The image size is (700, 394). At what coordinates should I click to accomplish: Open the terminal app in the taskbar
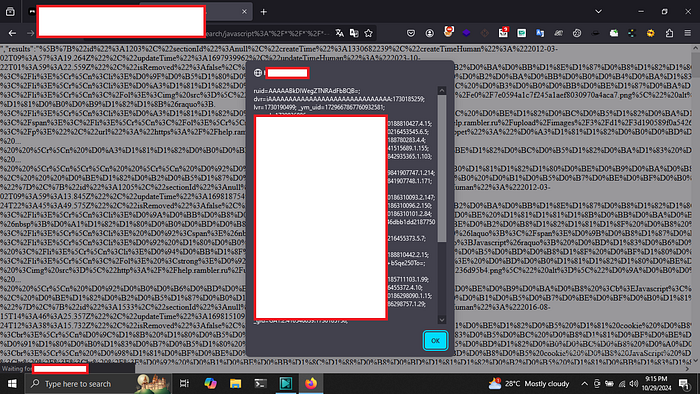click(260, 384)
